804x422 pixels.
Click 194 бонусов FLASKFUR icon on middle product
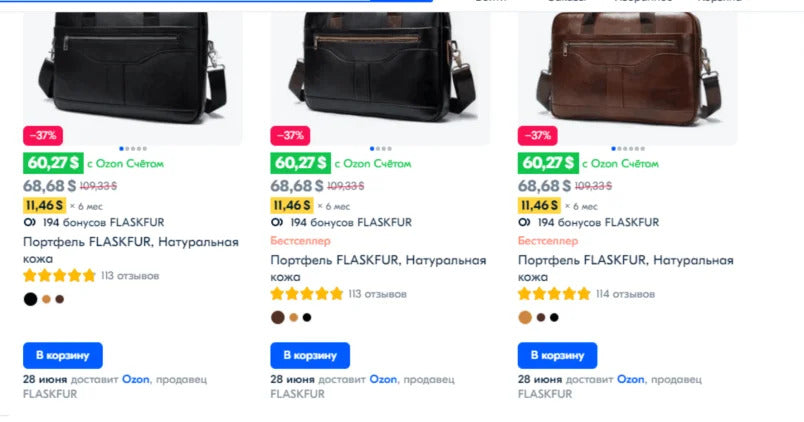(x=277, y=223)
